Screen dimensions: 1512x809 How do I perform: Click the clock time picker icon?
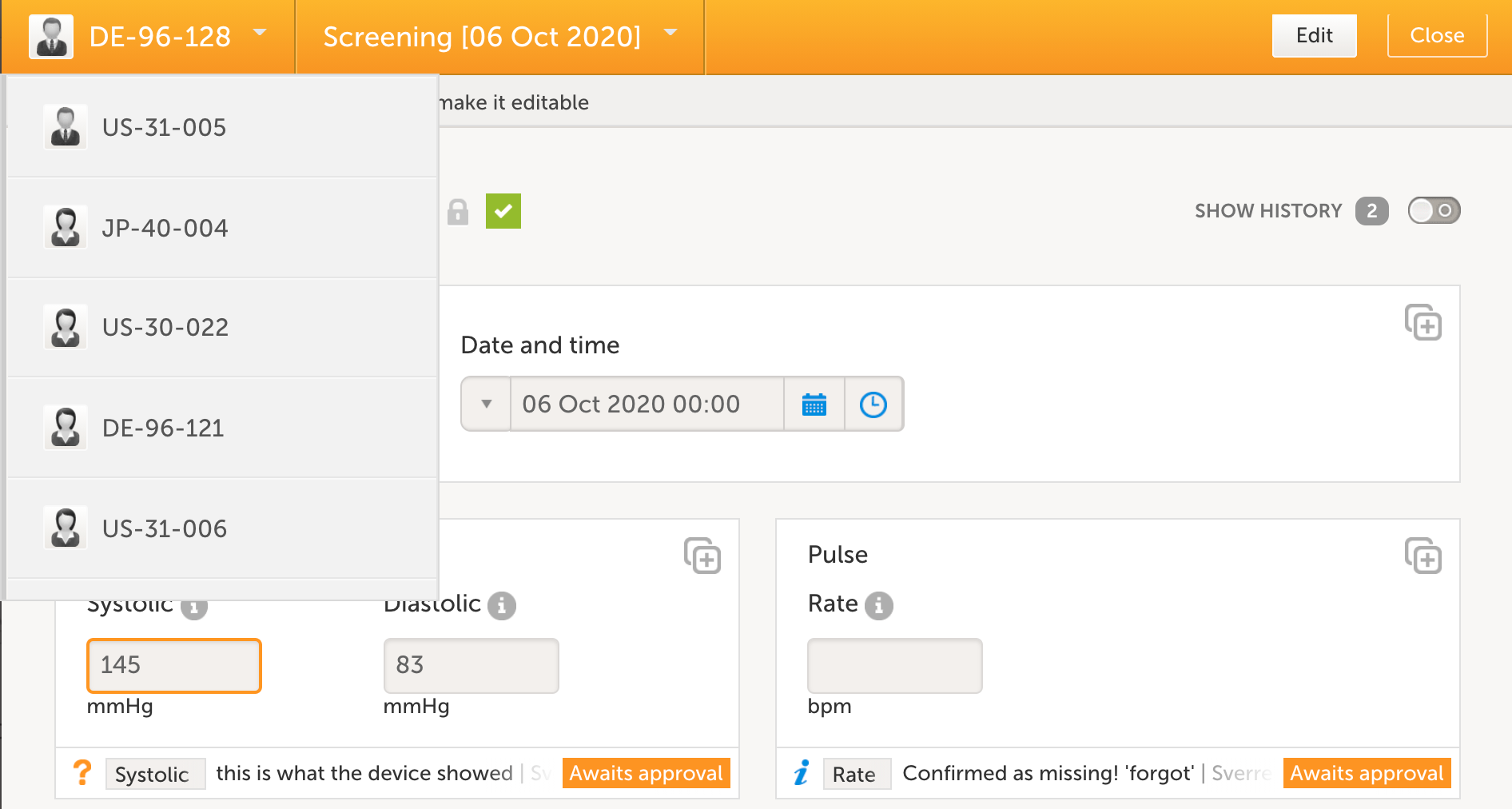(x=873, y=404)
